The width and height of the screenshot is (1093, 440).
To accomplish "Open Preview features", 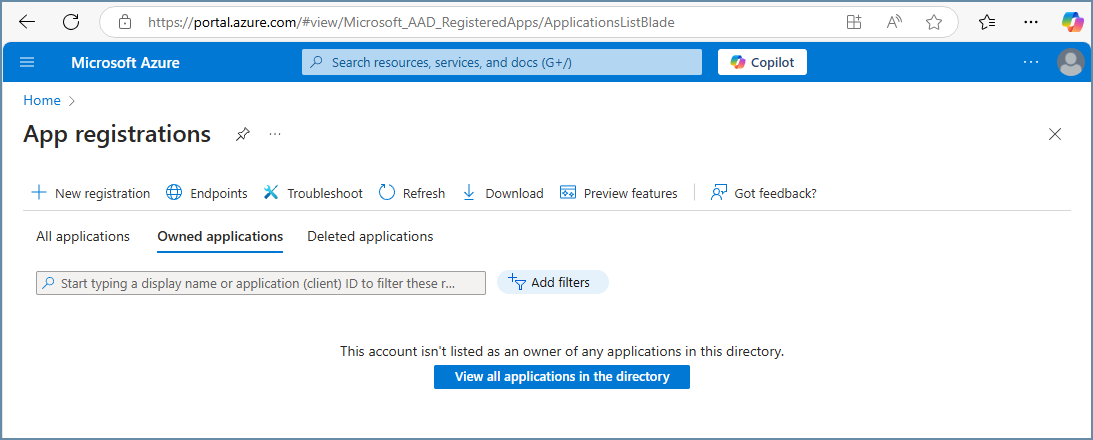I will coord(618,193).
